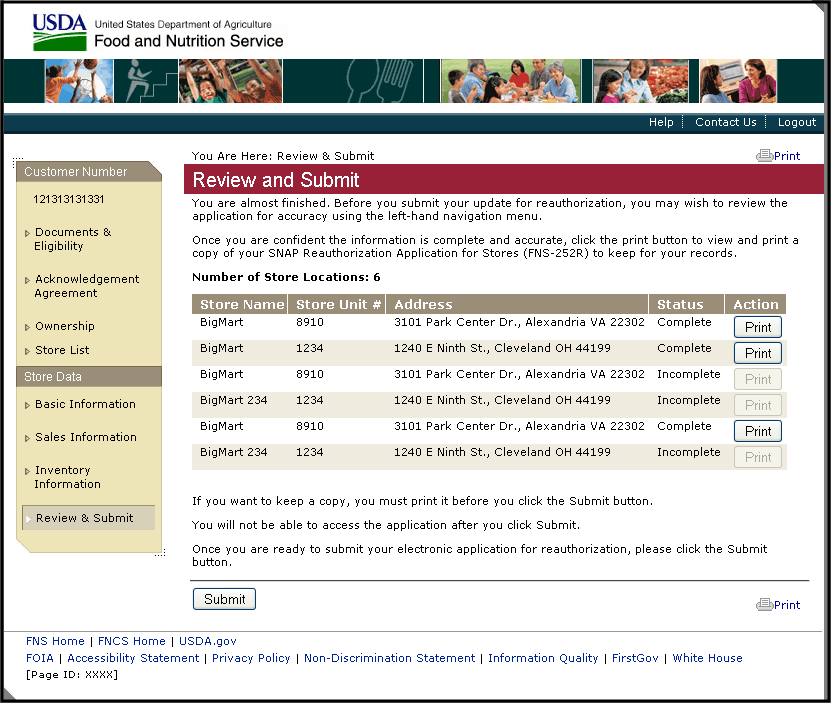This screenshot has height=703, width=831.
Task: Go to Basic Information section
Action: tap(85, 404)
